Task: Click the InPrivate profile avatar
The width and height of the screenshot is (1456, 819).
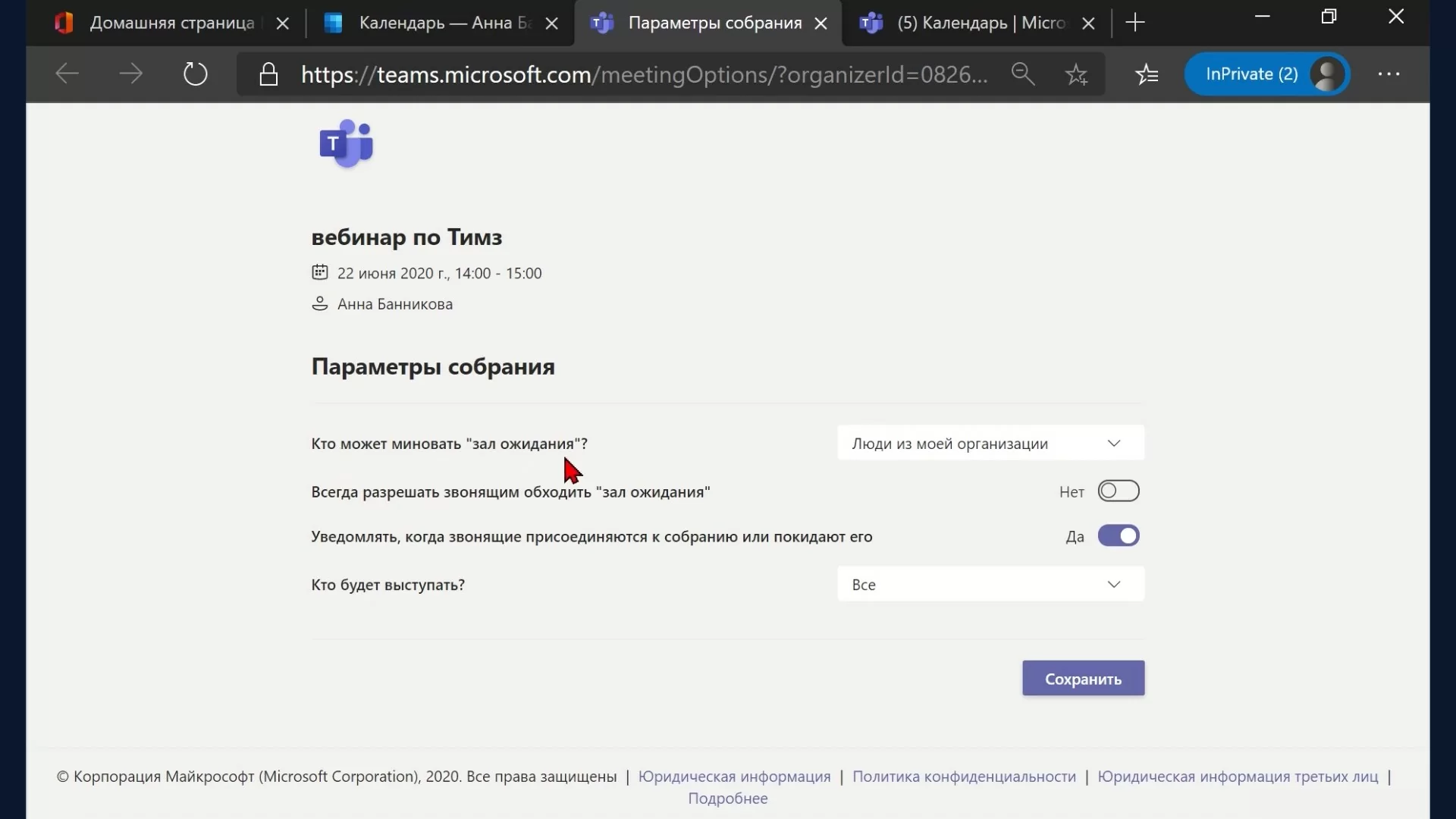Action: (1327, 74)
